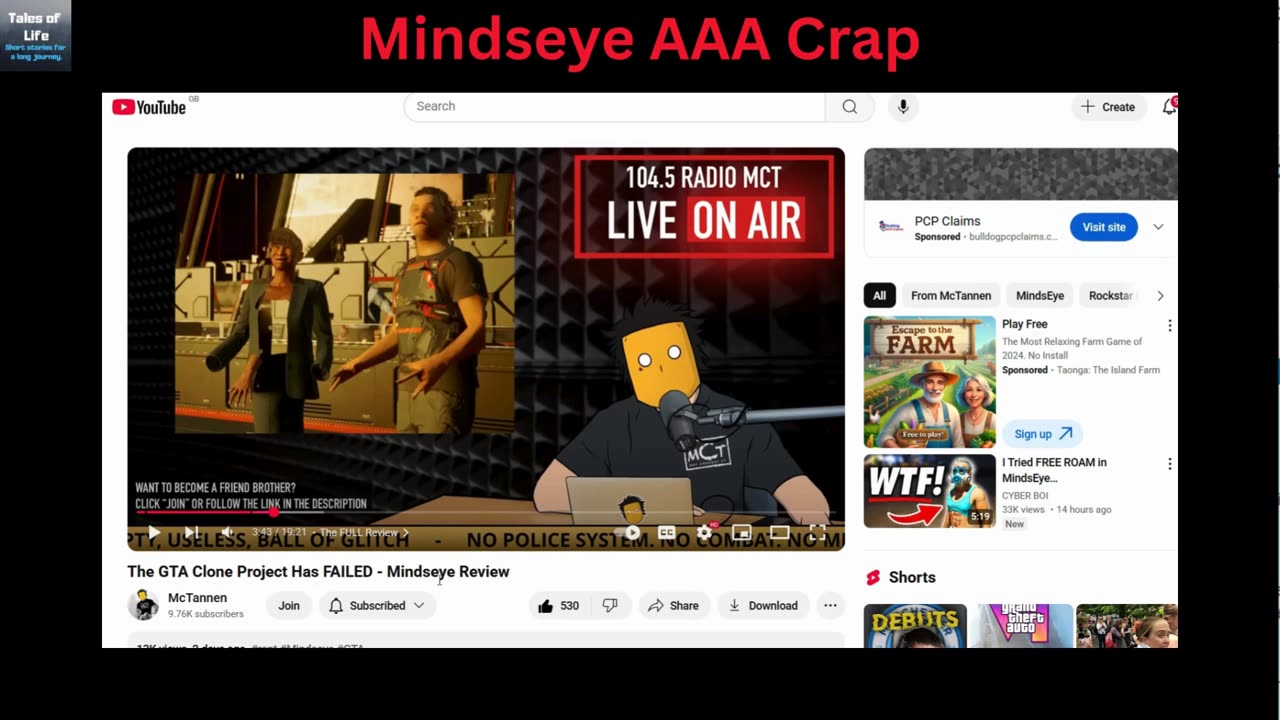Screen dimensions: 1280x720
Task: Open the crowd photo short thumbnail
Action: [x=1127, y=626]
